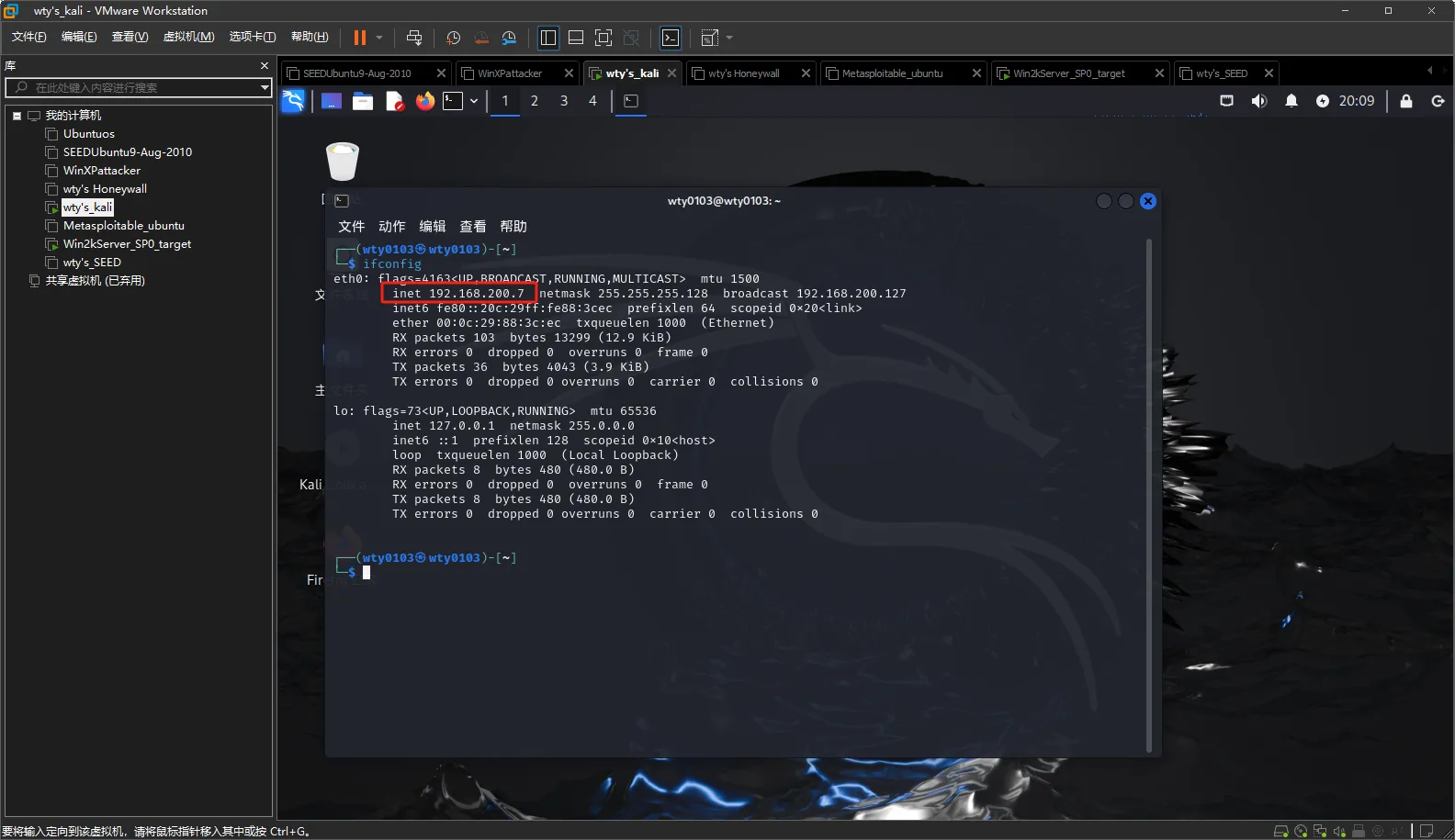
Task: Toggle the VMware console view button
Action: [671, 38]
